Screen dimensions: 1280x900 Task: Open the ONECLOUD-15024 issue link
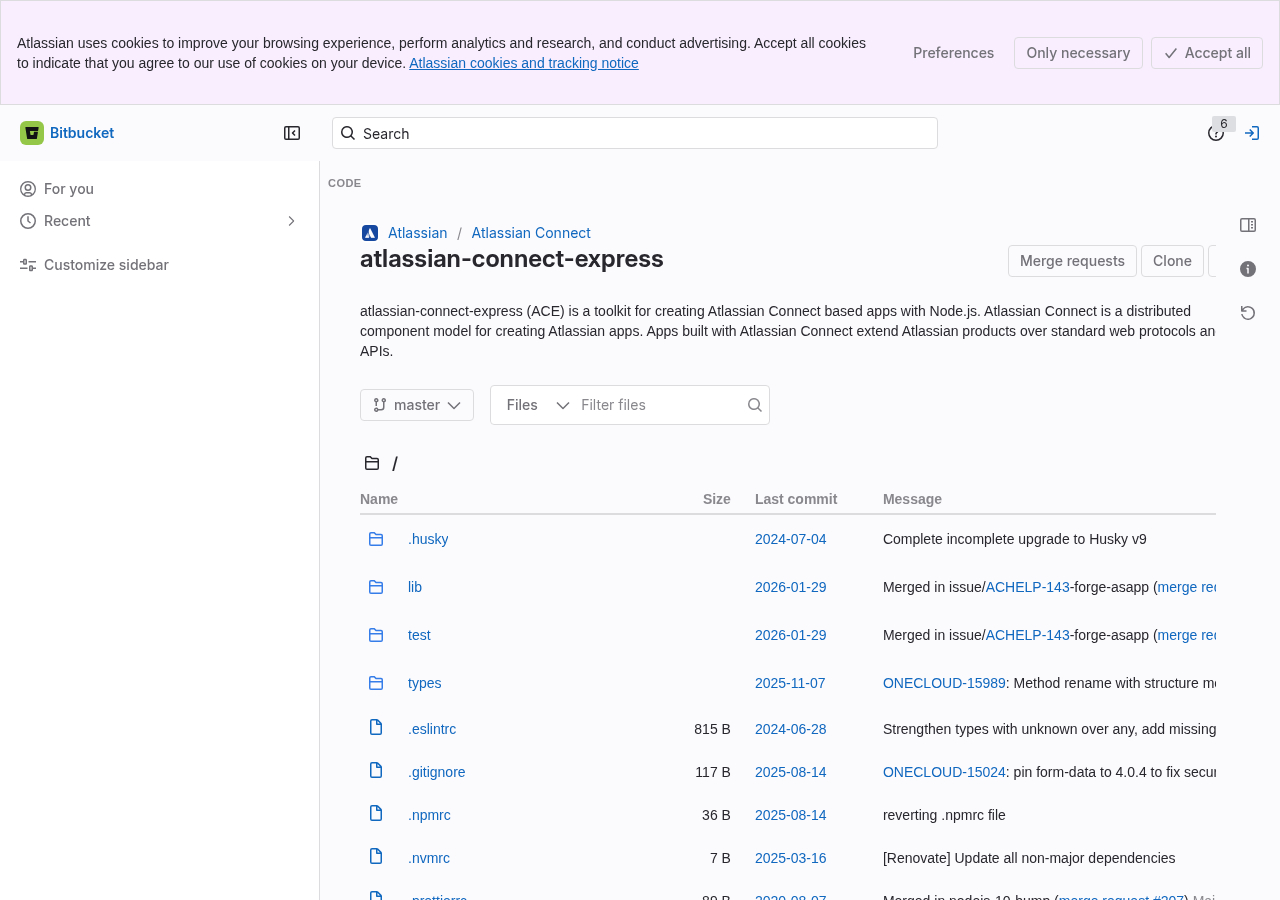944,772
